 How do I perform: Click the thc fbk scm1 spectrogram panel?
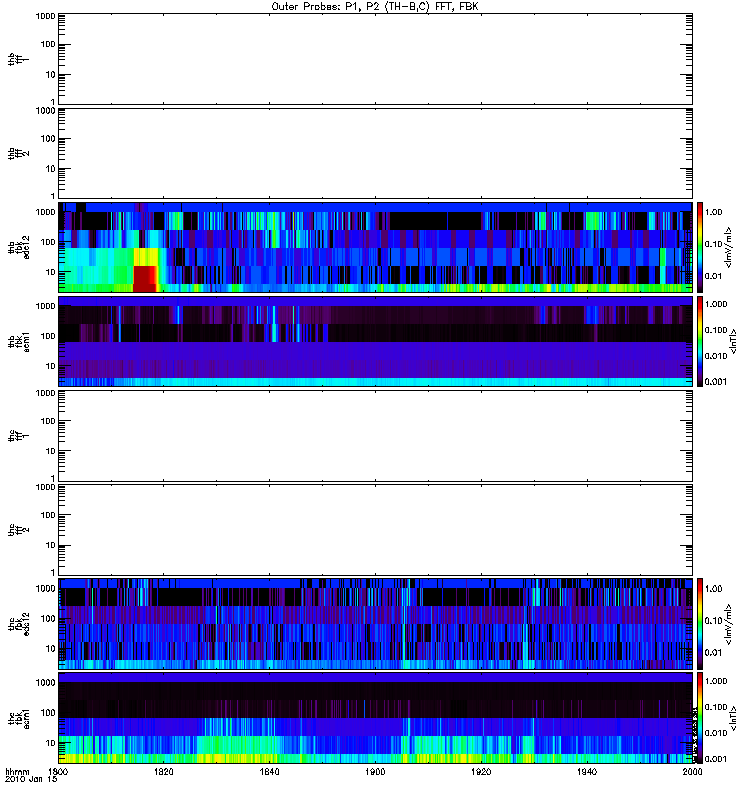(x=375, y=718)
